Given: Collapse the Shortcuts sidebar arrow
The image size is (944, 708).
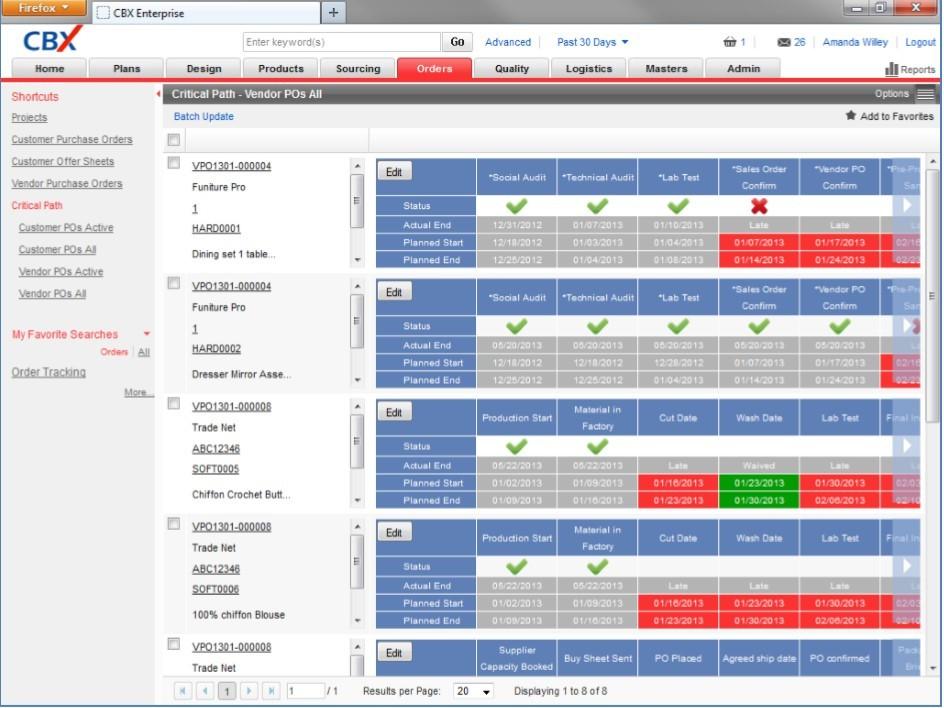Looking at the screenshot, I should (x=158, y=94).
